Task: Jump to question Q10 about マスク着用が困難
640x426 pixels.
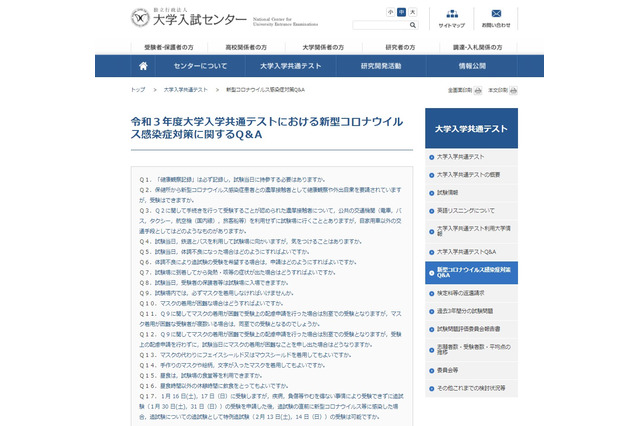Action: (x=211, y=303)
